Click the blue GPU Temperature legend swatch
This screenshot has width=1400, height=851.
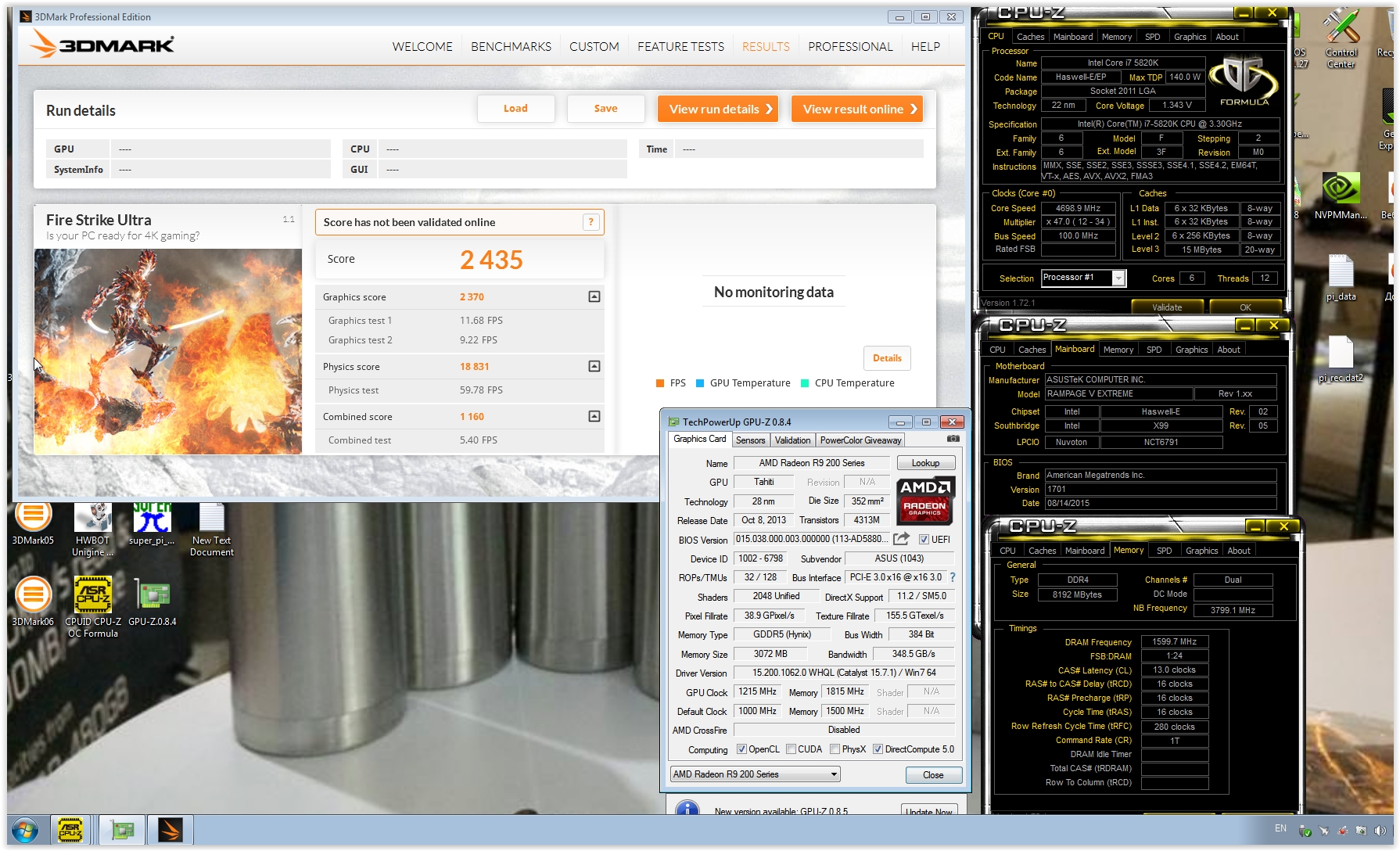click(x=700, y=383)
